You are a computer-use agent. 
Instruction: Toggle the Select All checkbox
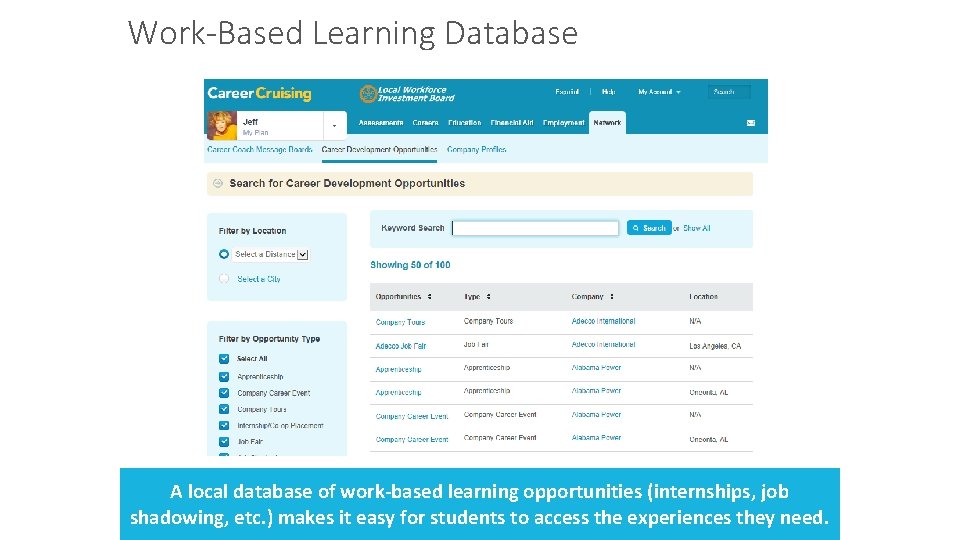pyautogui.click(x=224, y=359)
